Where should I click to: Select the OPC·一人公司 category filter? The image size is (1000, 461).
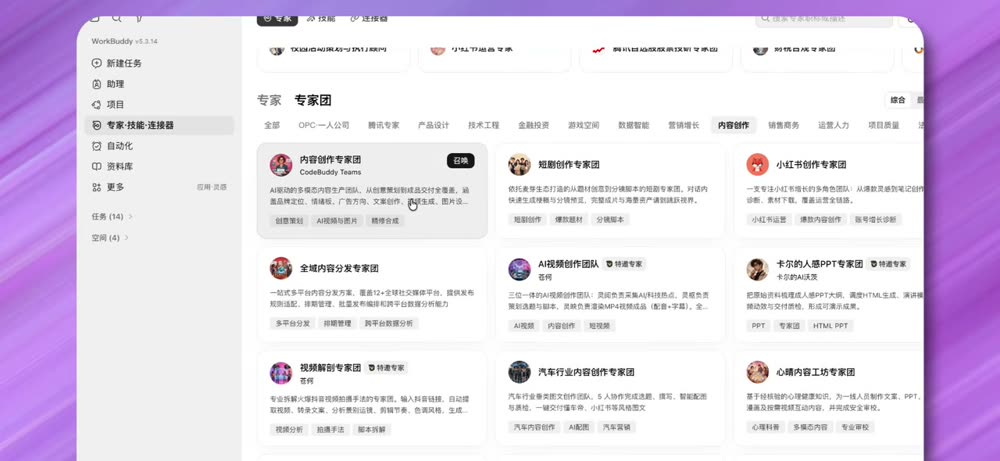click(x=324, y=126)
